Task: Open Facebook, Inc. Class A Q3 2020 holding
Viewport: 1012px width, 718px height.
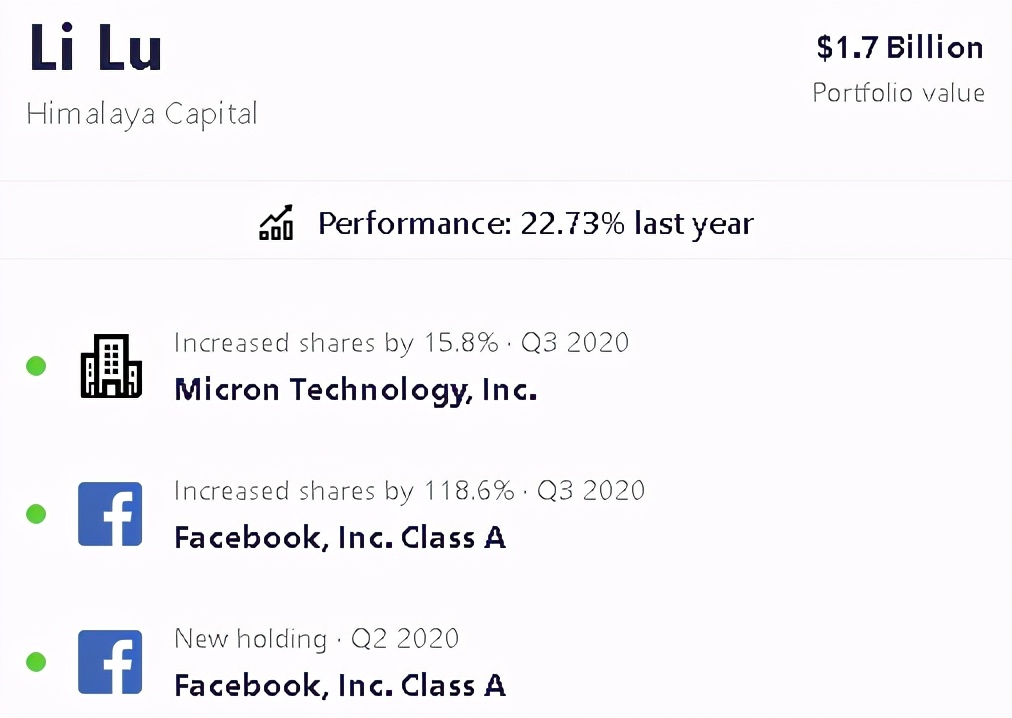Action: [340, 538]
